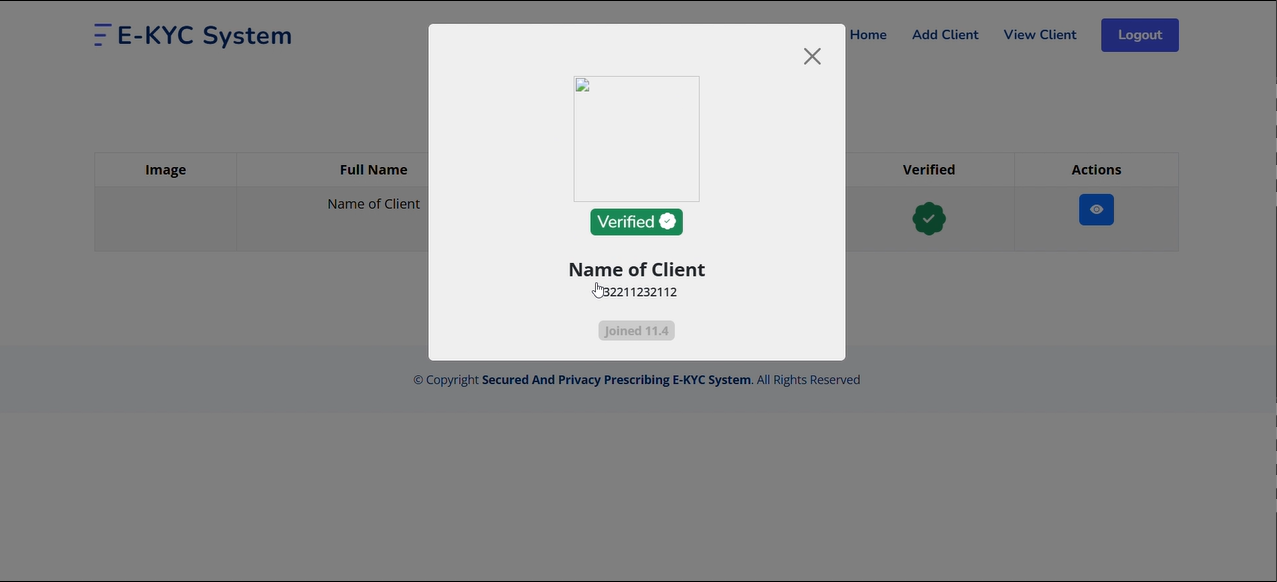The width and height of the screenshot is (1277, 582).
Task: Select the client photo placeholder thumbnail
Action: (x=636, y=138)
